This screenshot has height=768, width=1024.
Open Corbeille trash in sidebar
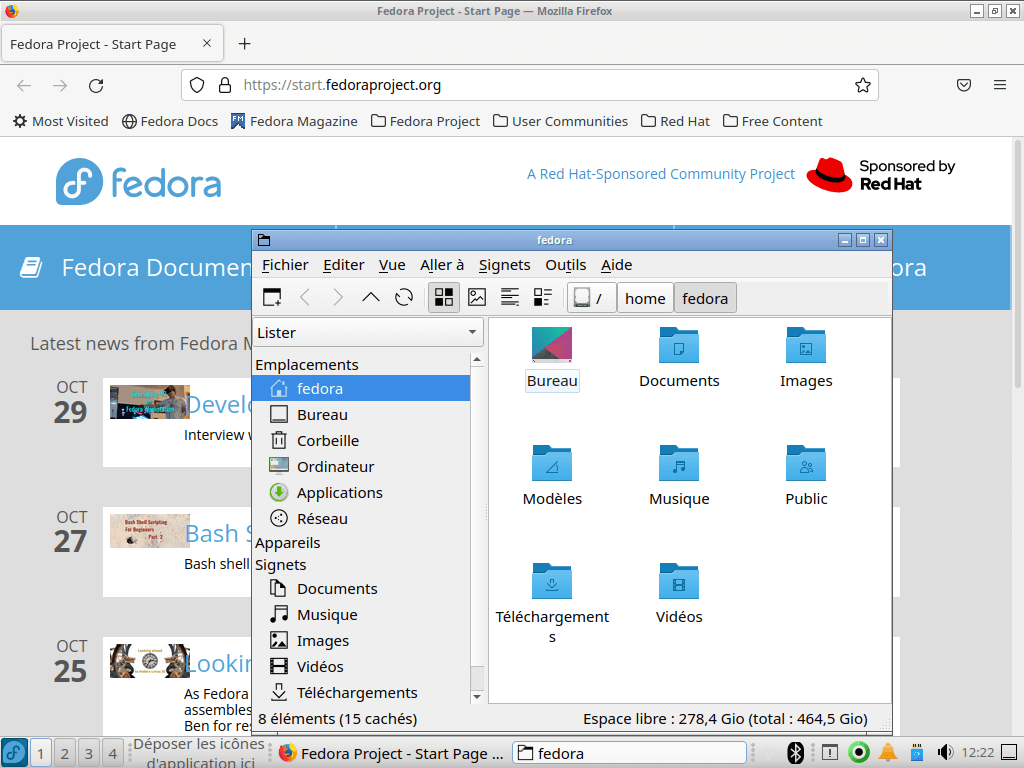[x=361, y=441]
